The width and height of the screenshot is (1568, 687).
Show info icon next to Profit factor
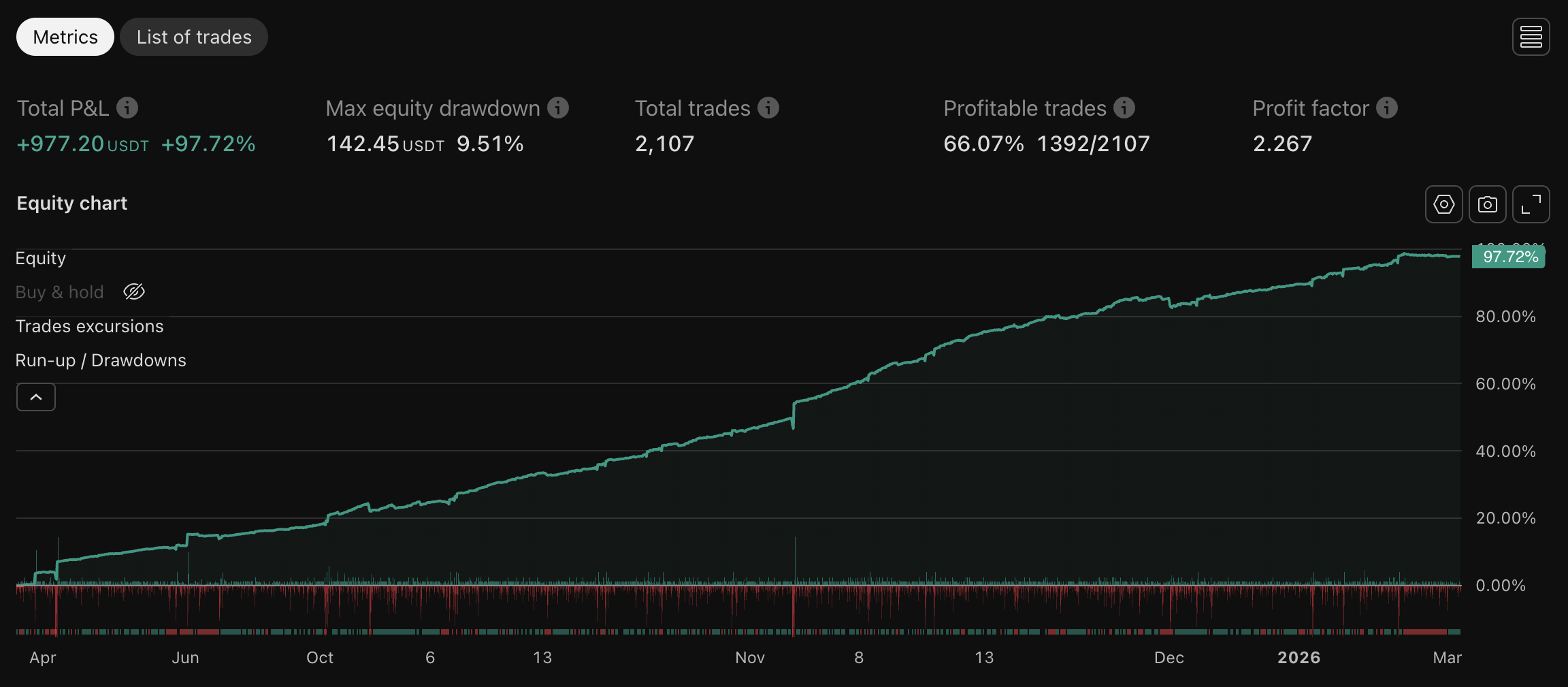coord(1387,108)
